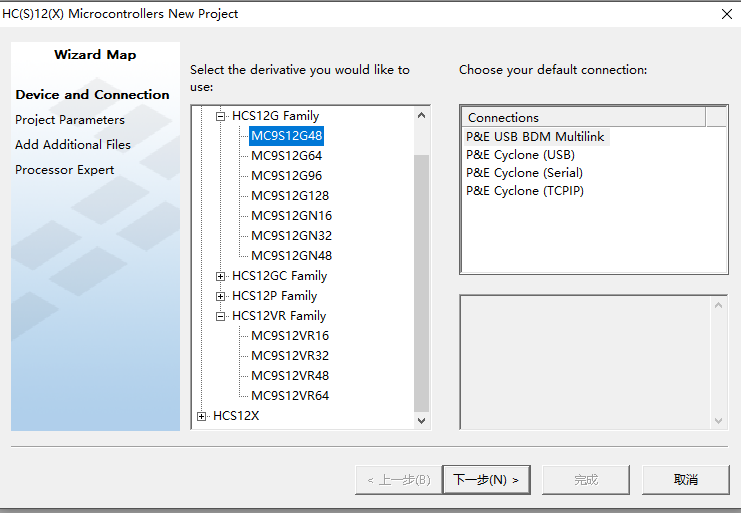Expand the HCS12P Family node
This screenshot has width=741, height=513.
(221, 296)
